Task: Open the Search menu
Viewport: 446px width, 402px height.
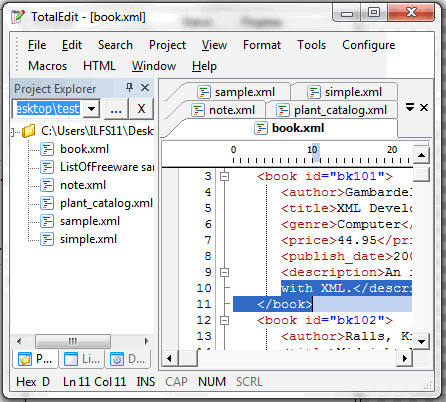Action: (115, 45)
